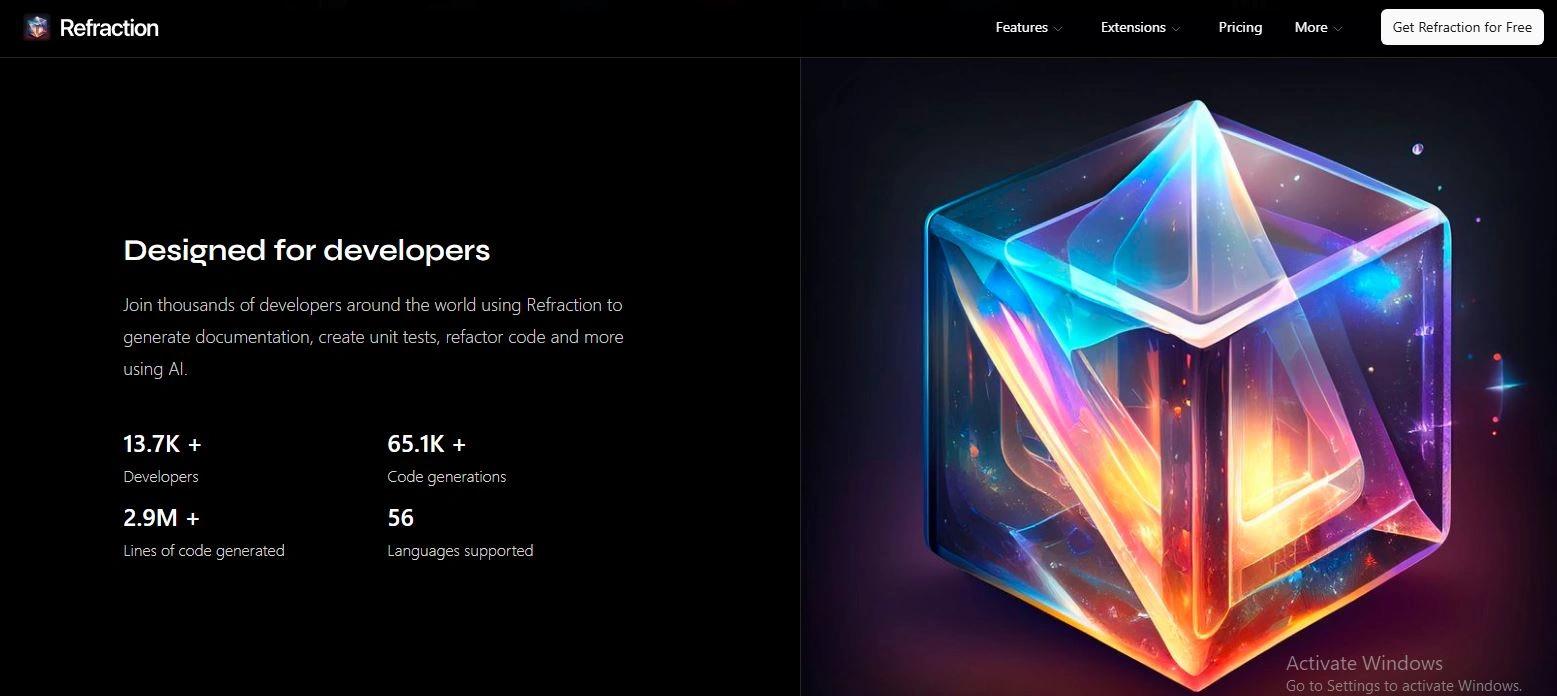The image size is (1557, 696).
Task: Click Get Refraction for Free button
Action: [x=1462, y=27]
